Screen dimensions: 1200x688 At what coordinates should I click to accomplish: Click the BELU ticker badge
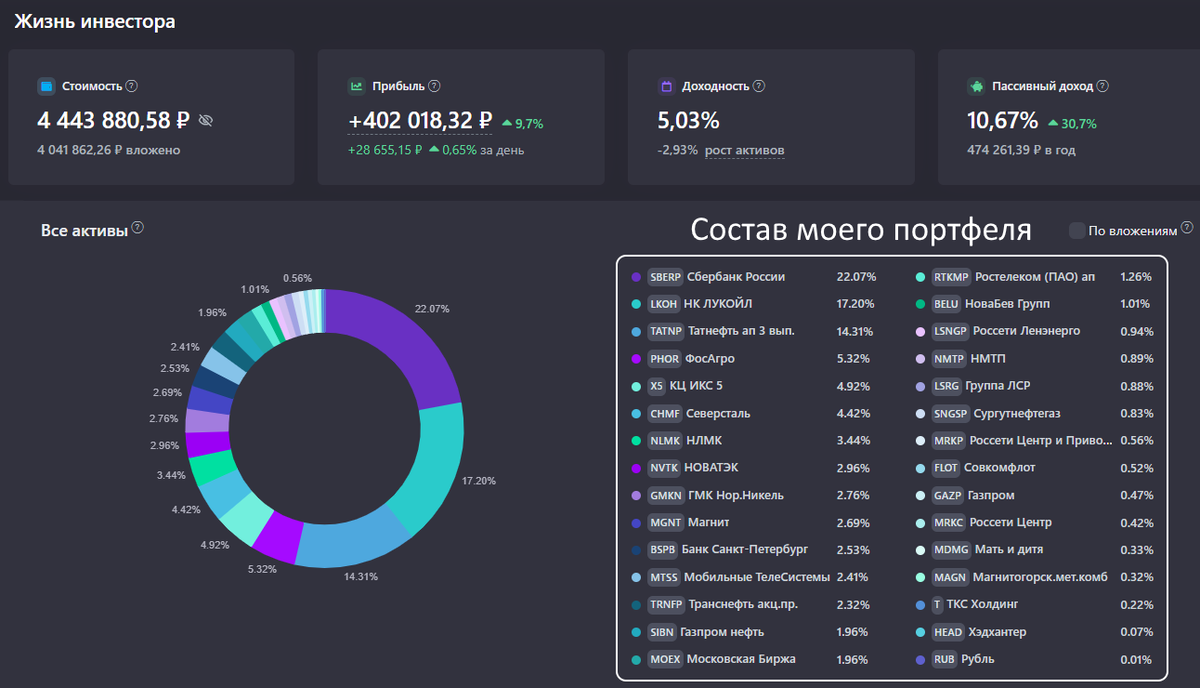tap(946, 304)
